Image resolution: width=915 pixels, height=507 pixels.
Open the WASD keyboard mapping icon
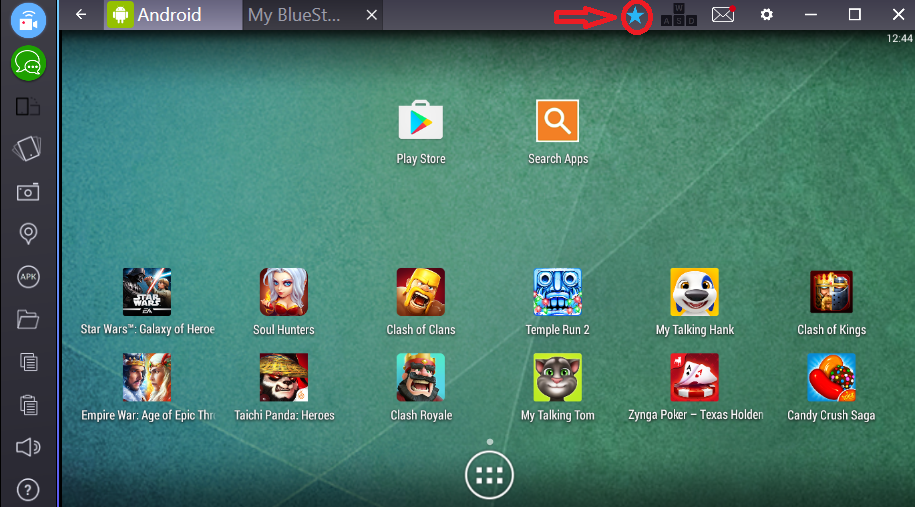(679, 15)
